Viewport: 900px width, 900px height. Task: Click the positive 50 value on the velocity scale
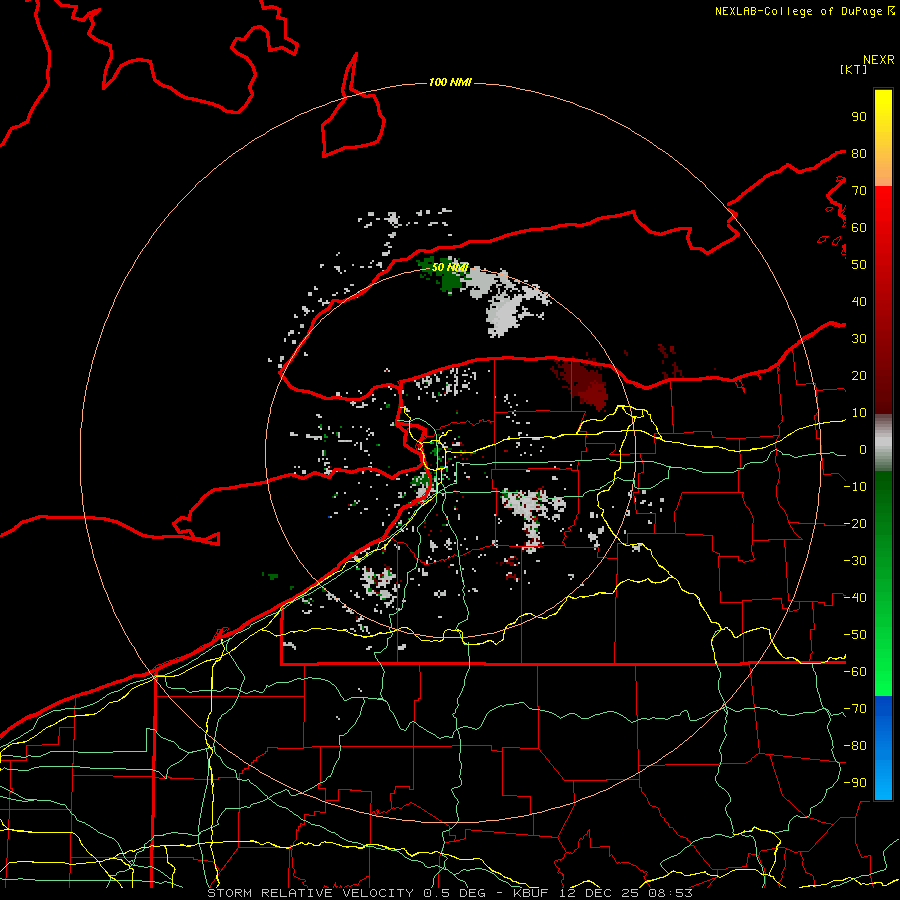coord(859,265)
